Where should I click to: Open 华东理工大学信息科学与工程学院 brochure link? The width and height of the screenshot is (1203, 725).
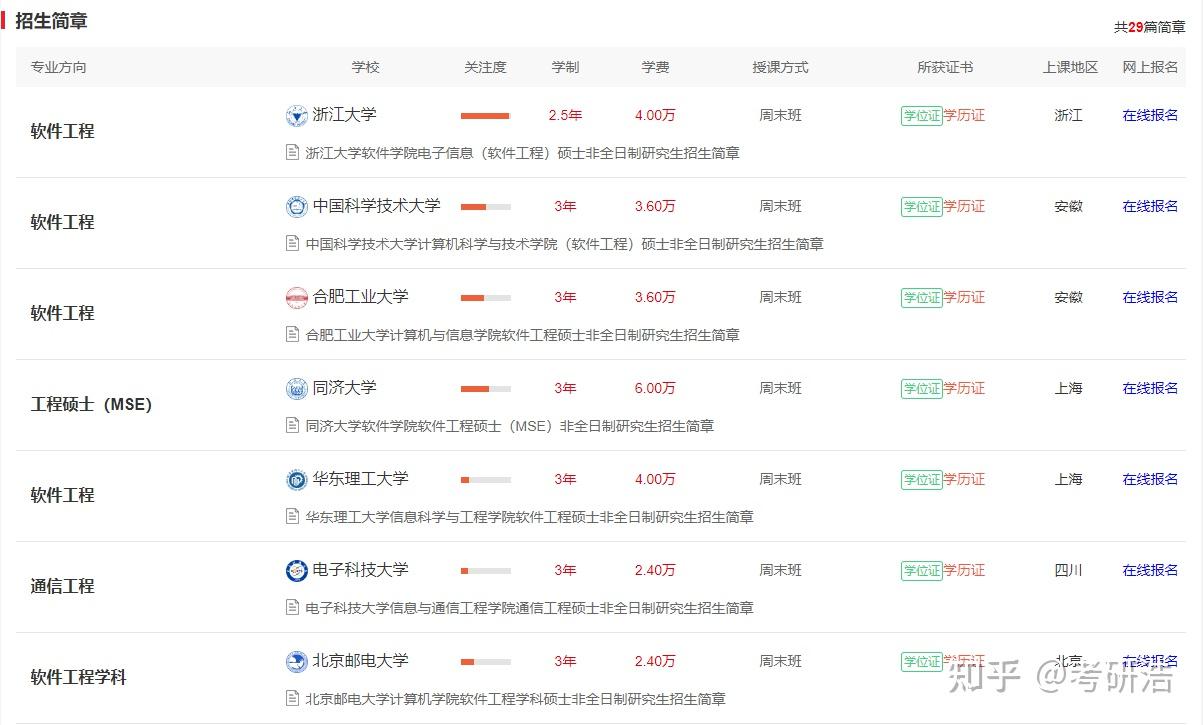[x=529, y=517]
